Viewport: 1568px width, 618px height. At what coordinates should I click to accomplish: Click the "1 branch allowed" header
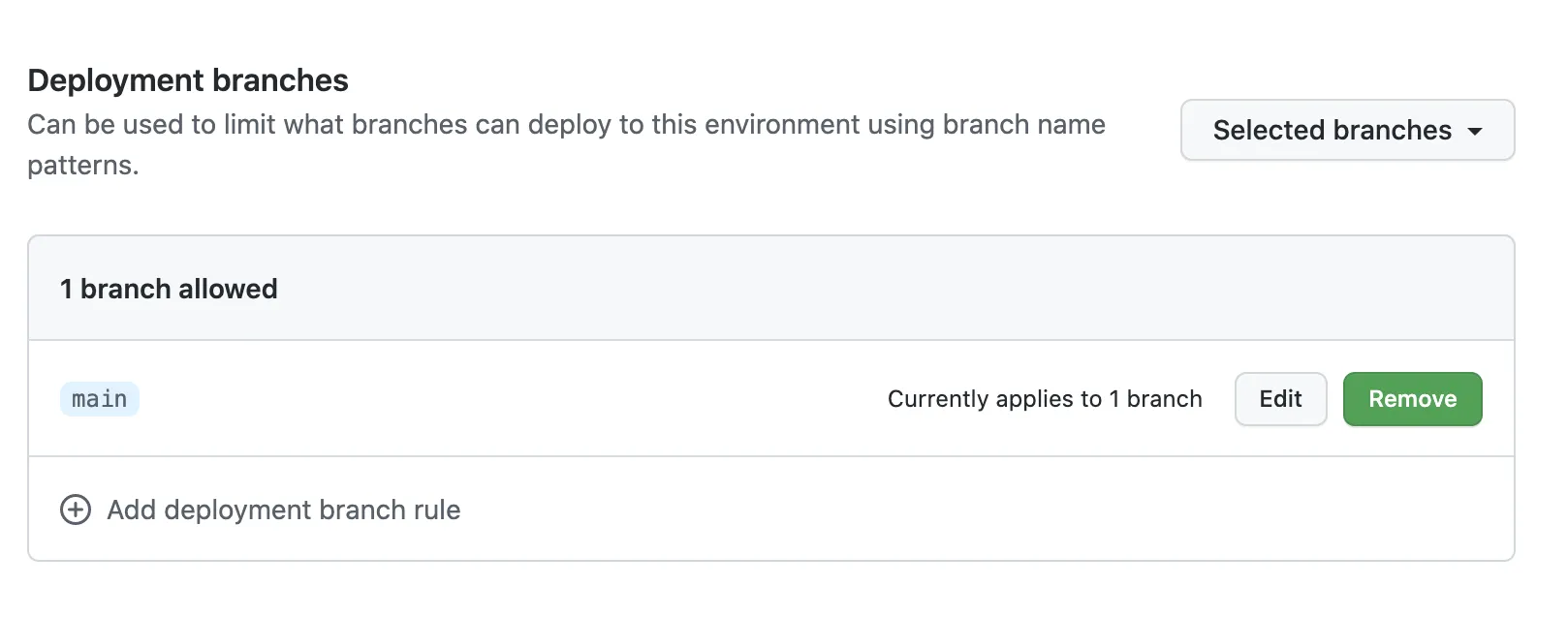coord(169,289)
